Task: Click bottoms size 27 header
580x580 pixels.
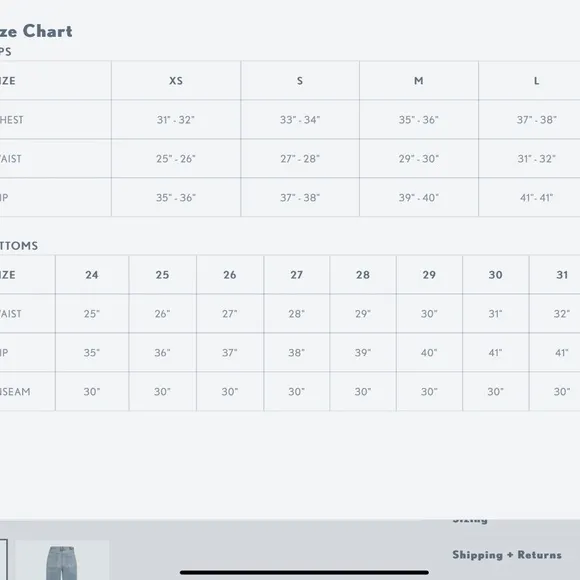Action: [x=296, y=275]
